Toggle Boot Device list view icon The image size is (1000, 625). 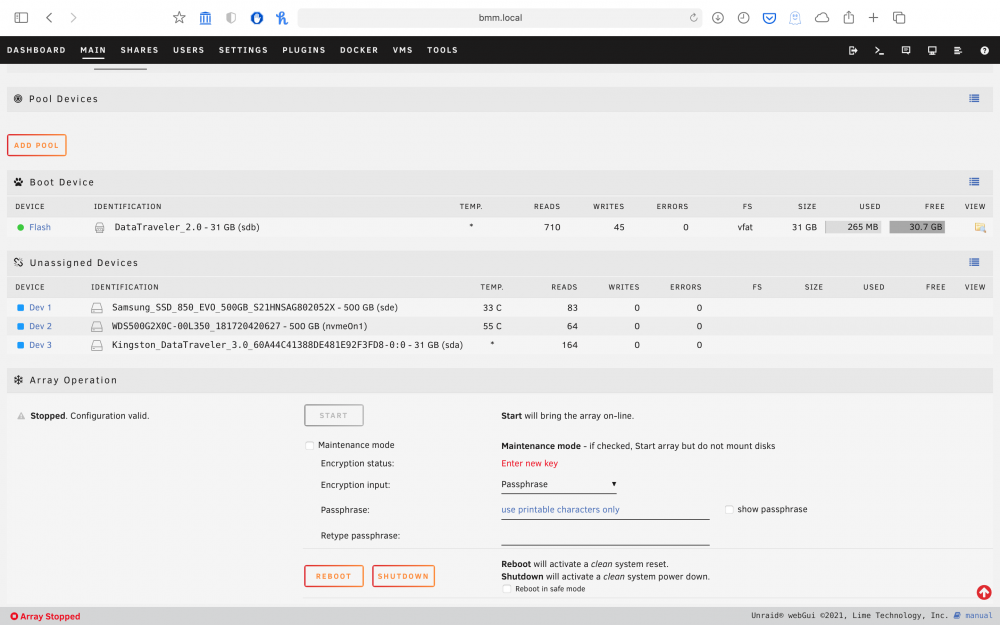(974, 182)
